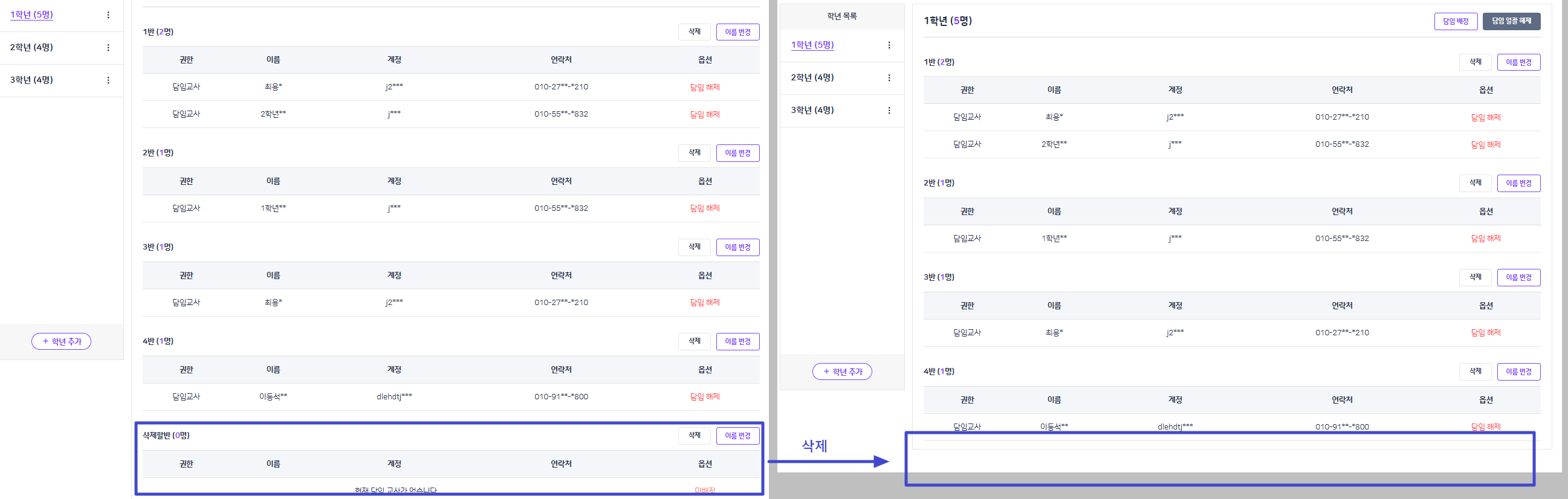Click the 담임 일괄 해제 button
This screenshot has width=1568, height=499.
[x=1511, y=21]
